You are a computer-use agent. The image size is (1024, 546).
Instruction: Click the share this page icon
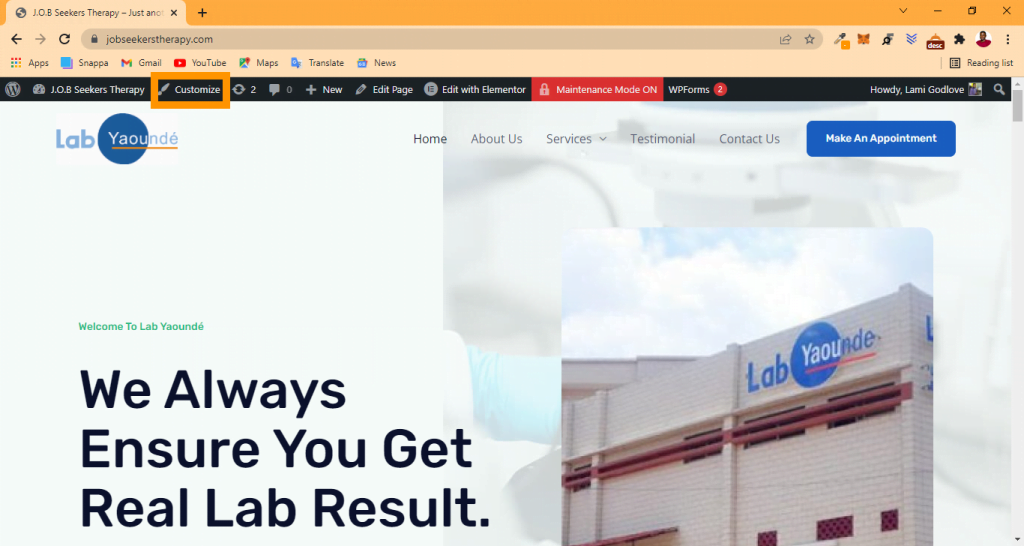tap(786, 39)
